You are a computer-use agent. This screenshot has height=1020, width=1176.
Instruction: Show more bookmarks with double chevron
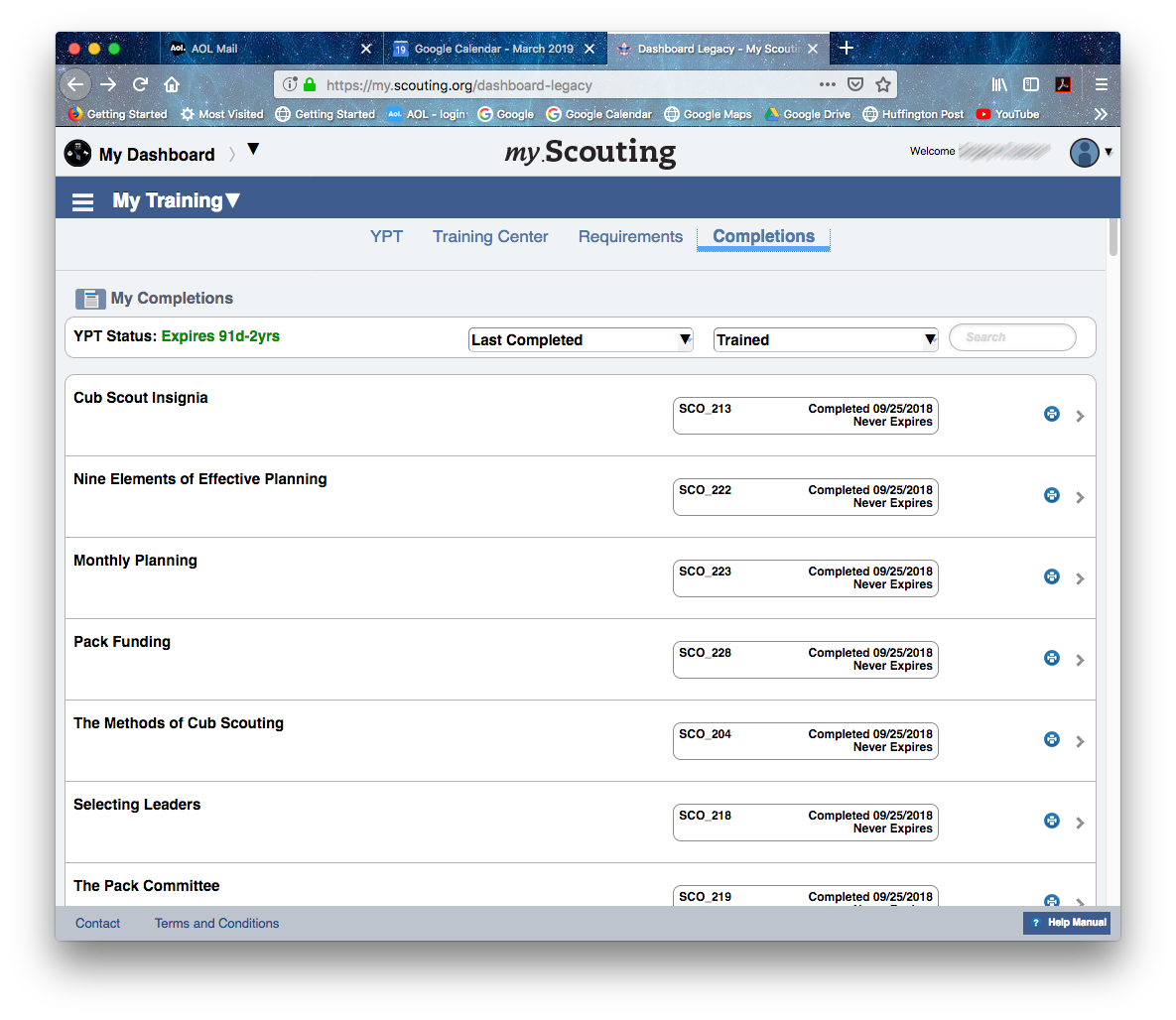[x=1101, y=114]
